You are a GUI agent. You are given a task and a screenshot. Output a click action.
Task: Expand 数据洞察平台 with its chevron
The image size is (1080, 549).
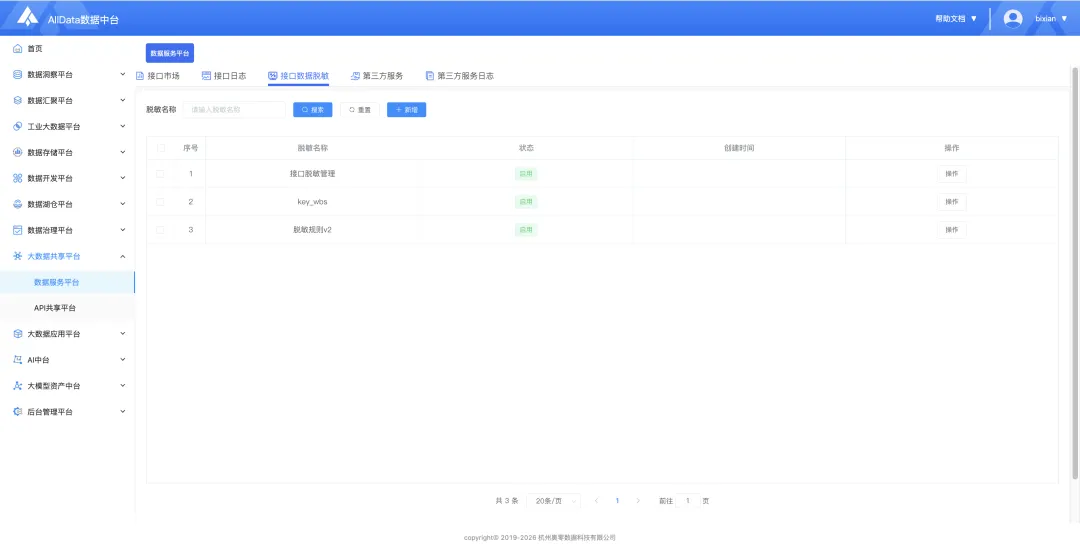coord(123,74)
